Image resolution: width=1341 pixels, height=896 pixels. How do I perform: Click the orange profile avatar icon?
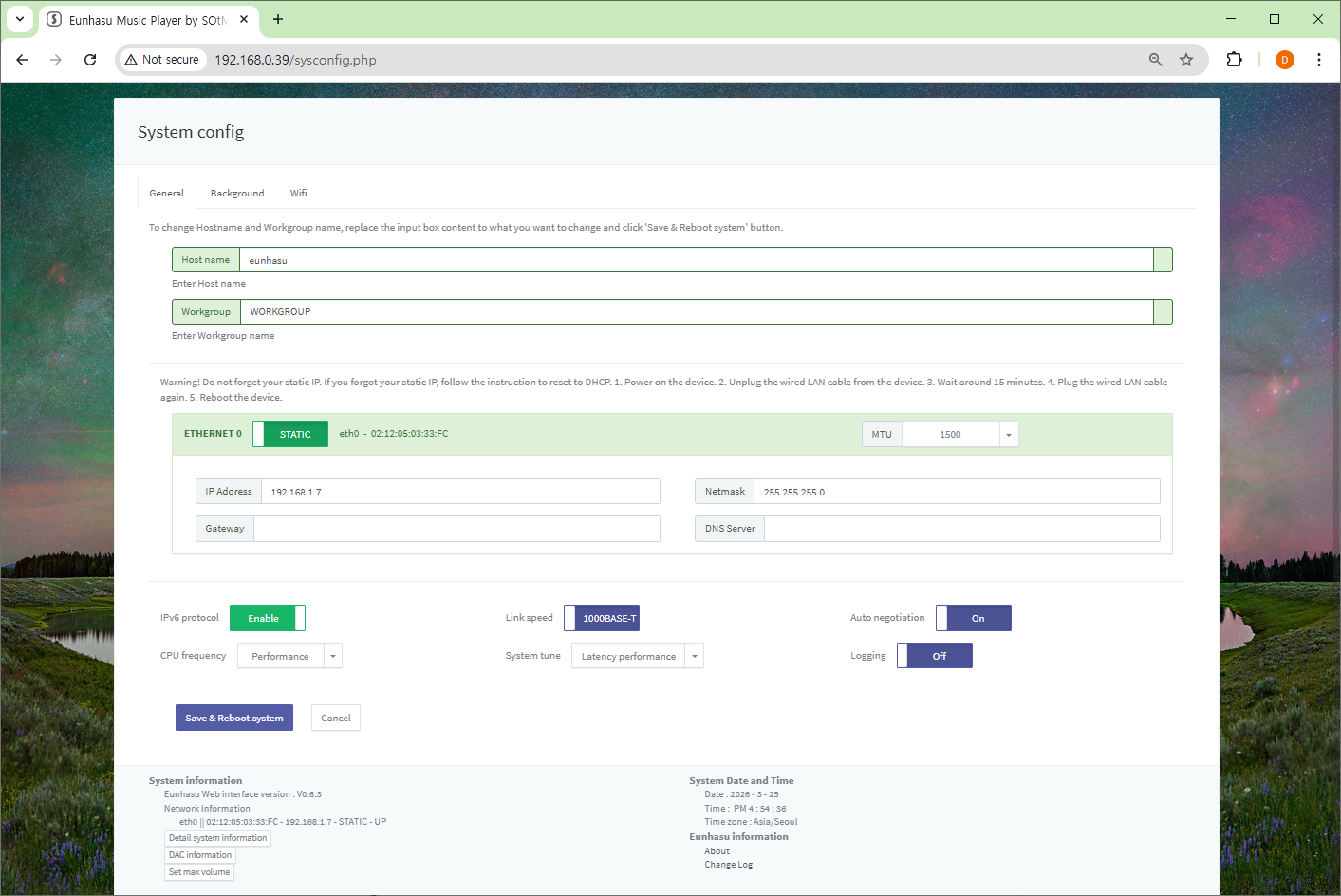coord(1284,60)
